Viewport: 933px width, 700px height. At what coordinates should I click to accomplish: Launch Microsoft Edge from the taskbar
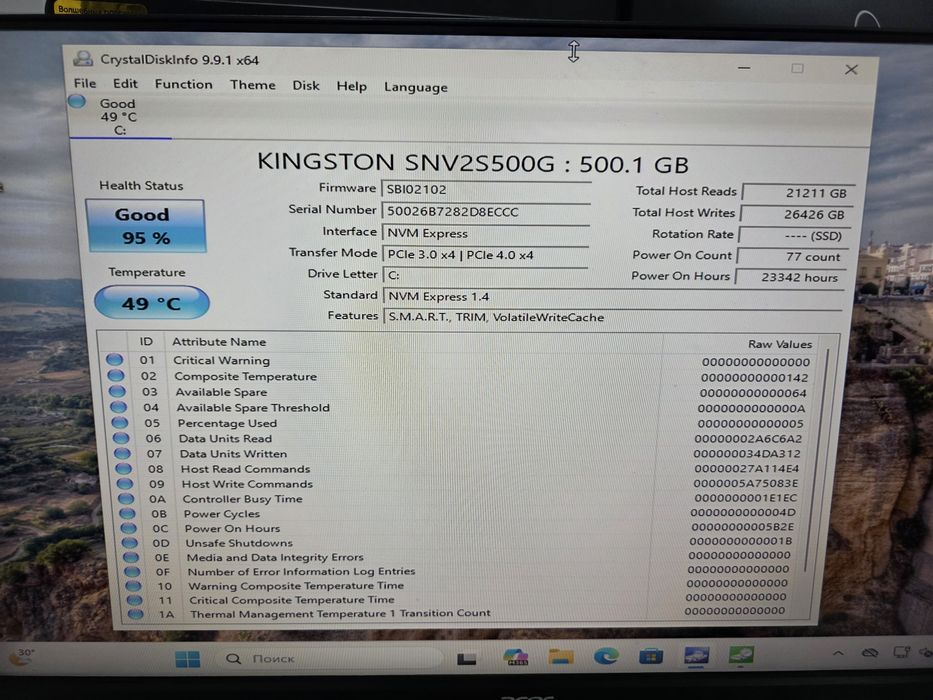pyautogui.click(x=606, y=656)
